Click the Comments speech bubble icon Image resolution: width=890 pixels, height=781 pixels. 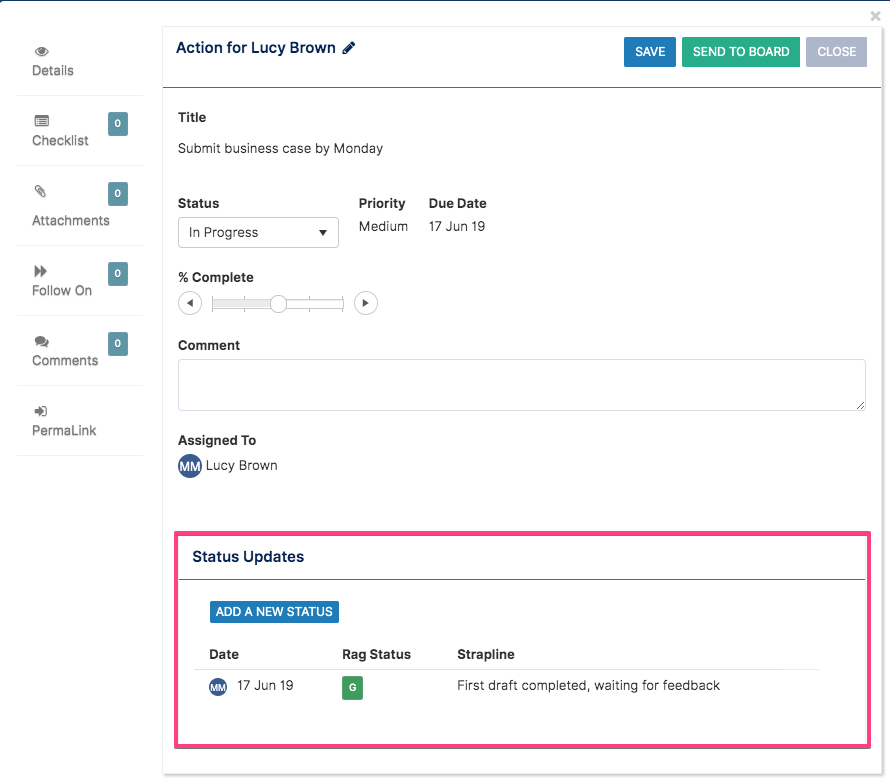[x=41, y=341]
